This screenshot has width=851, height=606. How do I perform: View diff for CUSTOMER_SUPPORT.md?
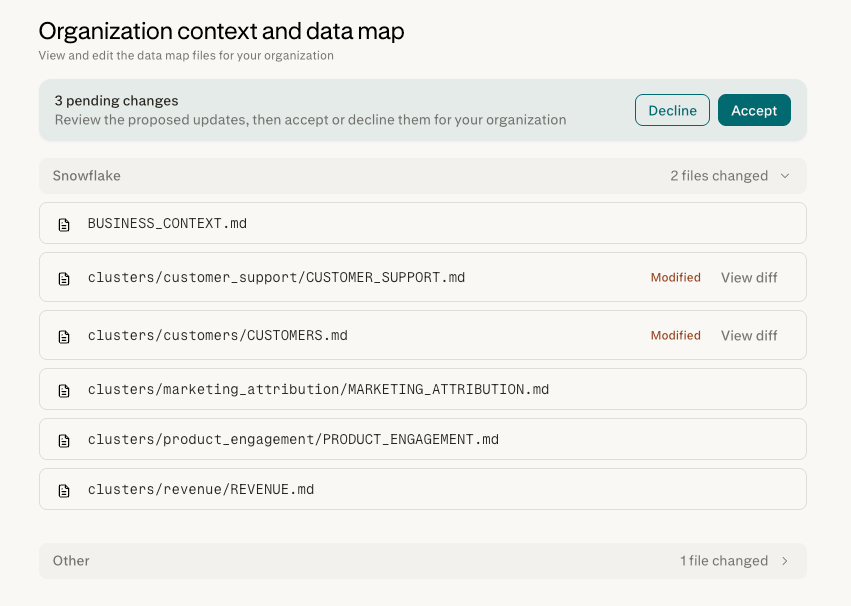click(x=749, y=277)
